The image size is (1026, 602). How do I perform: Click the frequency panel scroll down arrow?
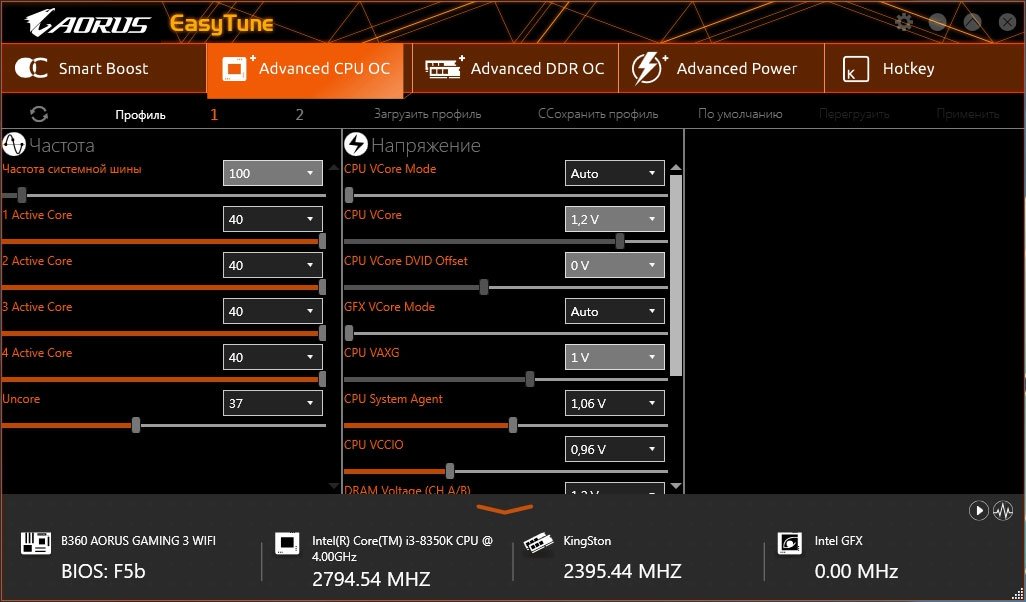click(334, 486)
